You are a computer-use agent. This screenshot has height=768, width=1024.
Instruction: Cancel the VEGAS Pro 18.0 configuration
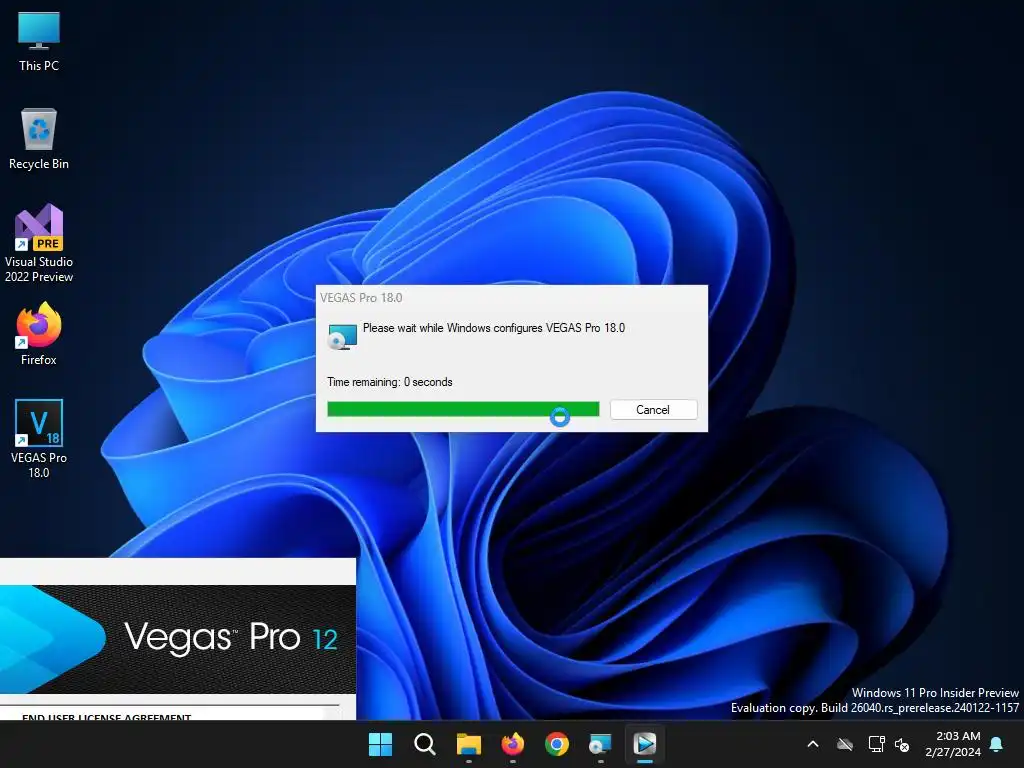click(x=653, y=409)
